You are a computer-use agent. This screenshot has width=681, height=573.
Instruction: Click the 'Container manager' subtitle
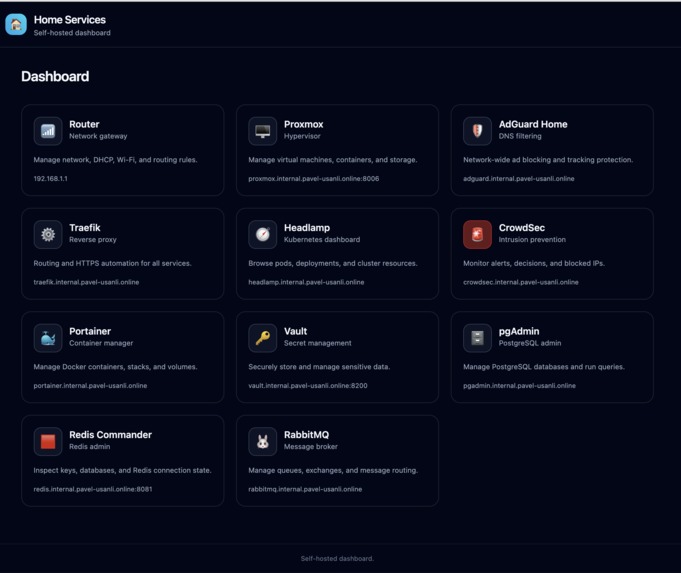(x=101, y=343)
